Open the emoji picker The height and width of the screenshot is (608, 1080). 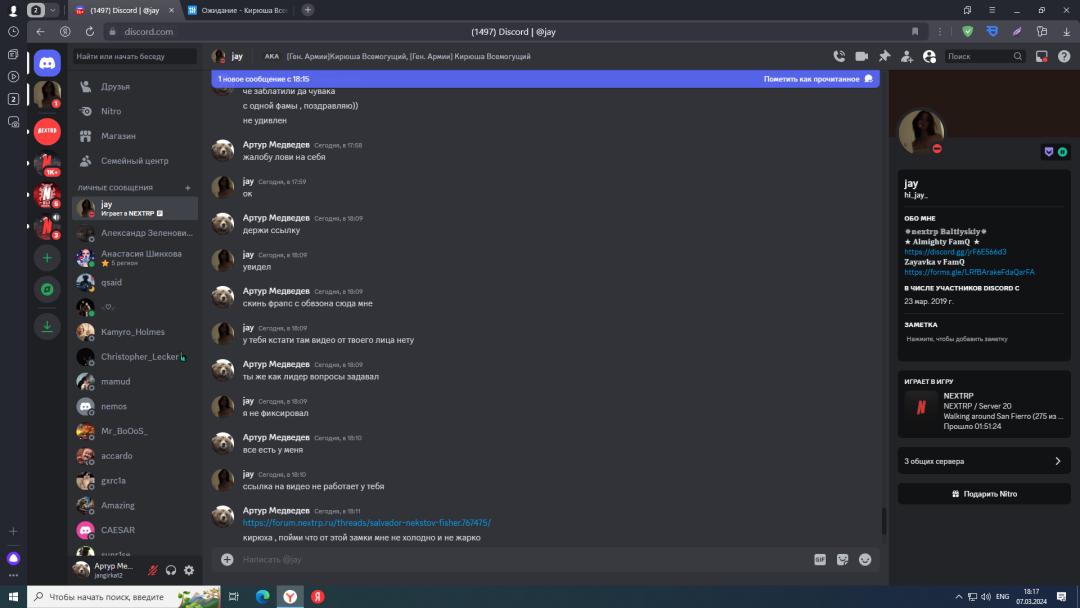(x=865, y=560)
